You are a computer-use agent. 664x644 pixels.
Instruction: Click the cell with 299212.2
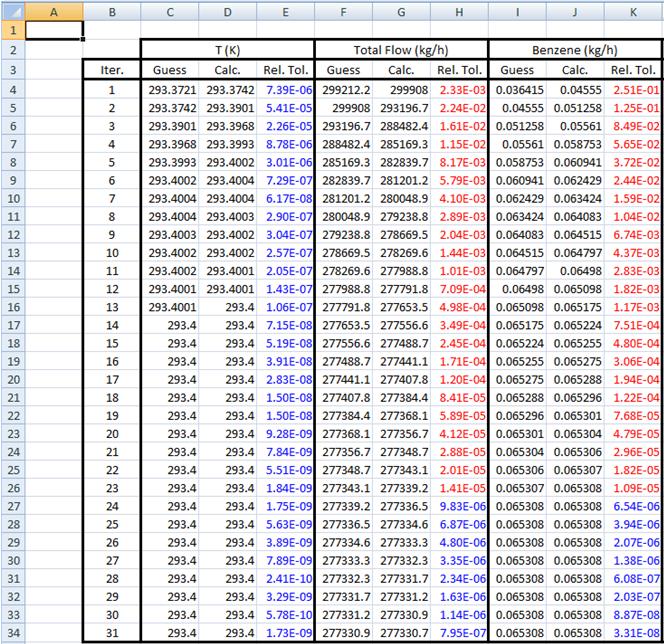pos(343,90)
